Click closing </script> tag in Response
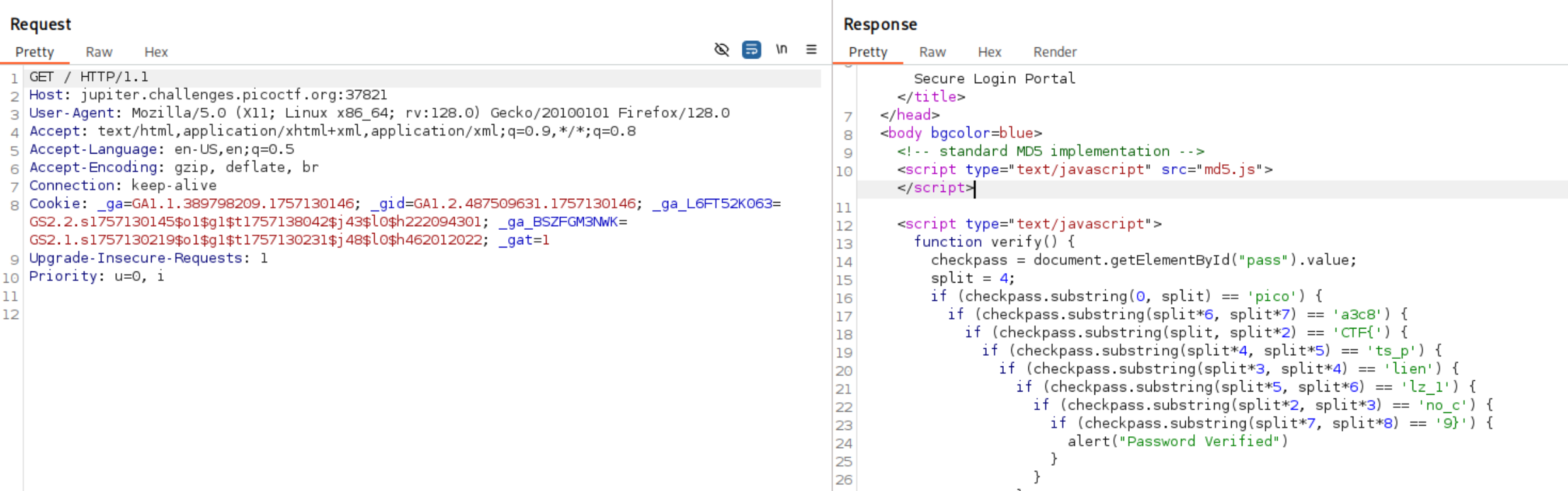Image resolution: width=1568 pixels, height=491 pixels. [x=935, y=188]
